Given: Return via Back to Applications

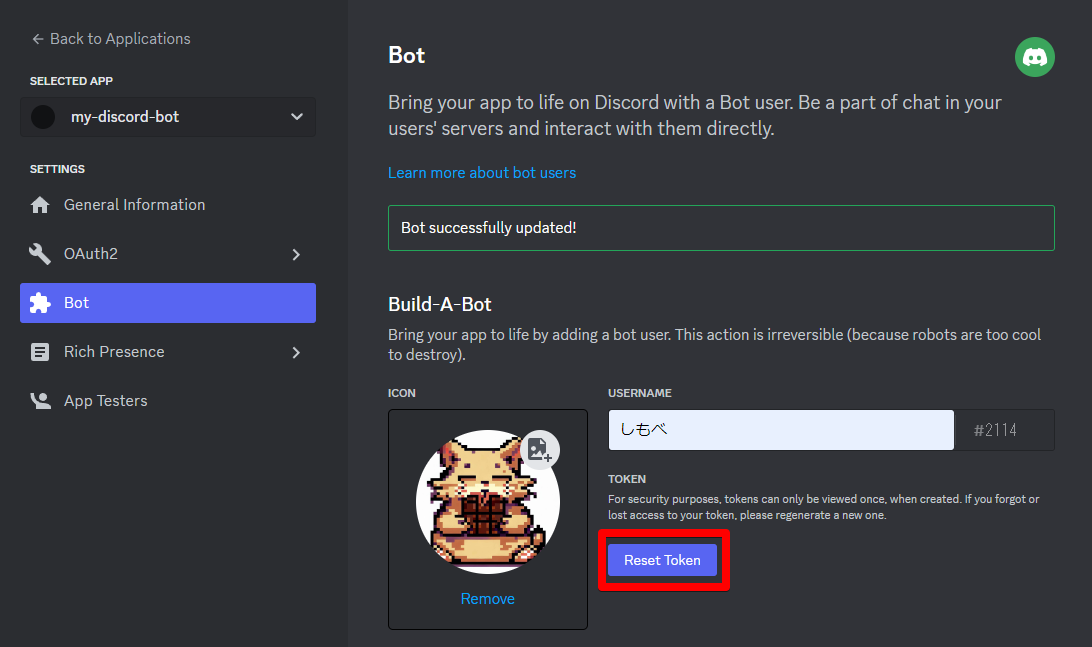Looking at the screenshot, I should (110, 38).
